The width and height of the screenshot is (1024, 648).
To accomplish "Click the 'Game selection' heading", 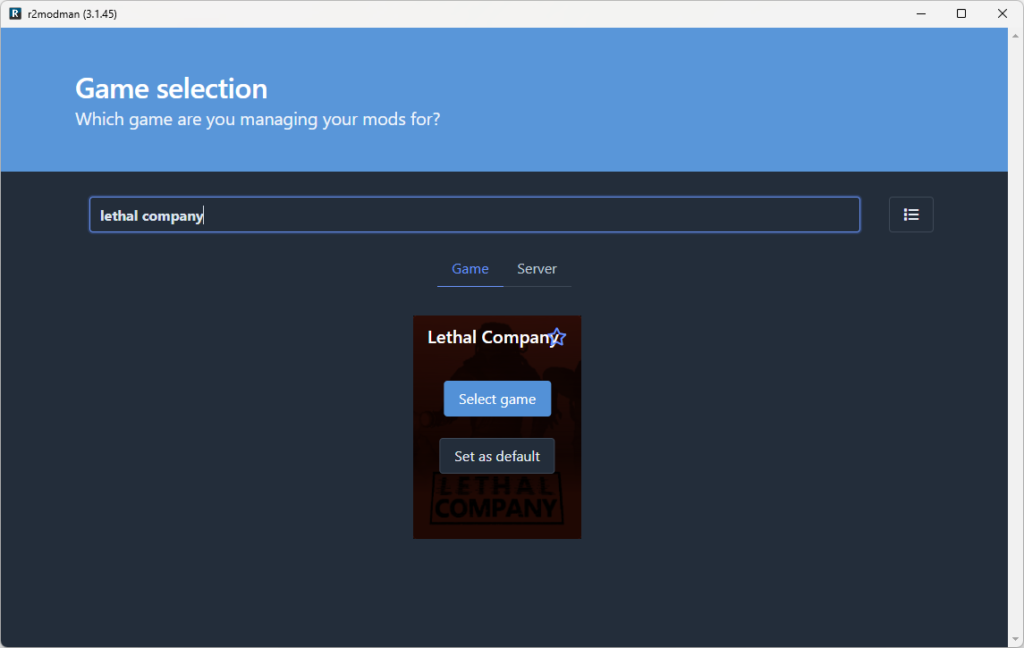I will click(x=171, y=89).
